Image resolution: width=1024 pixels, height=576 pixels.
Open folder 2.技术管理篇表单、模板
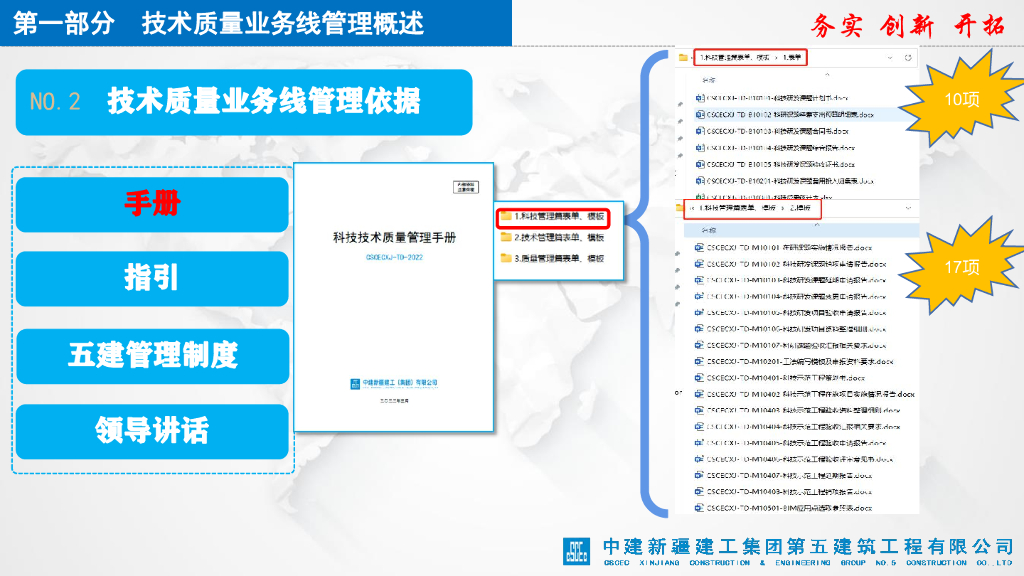tap(552, 238)
